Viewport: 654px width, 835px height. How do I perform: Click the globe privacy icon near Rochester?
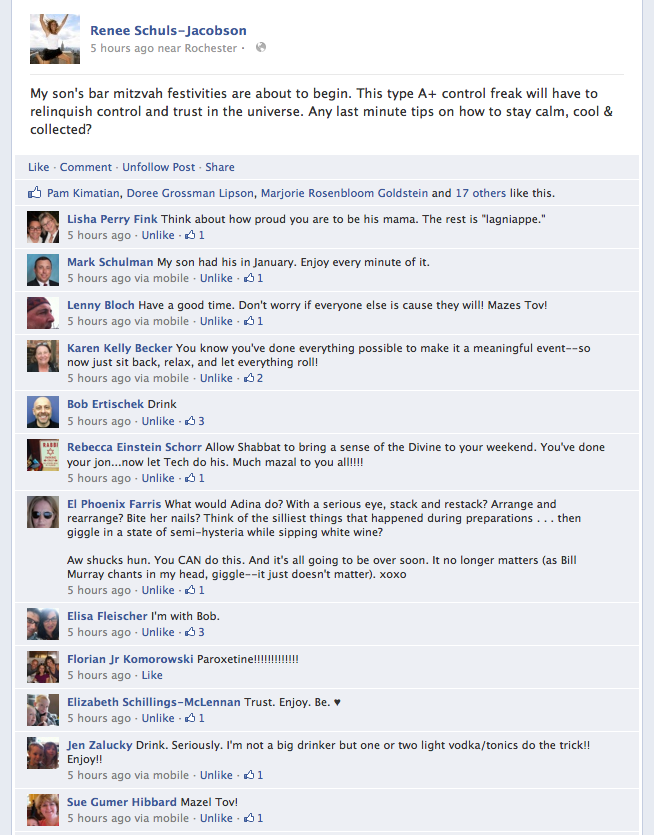click(260, 47)
